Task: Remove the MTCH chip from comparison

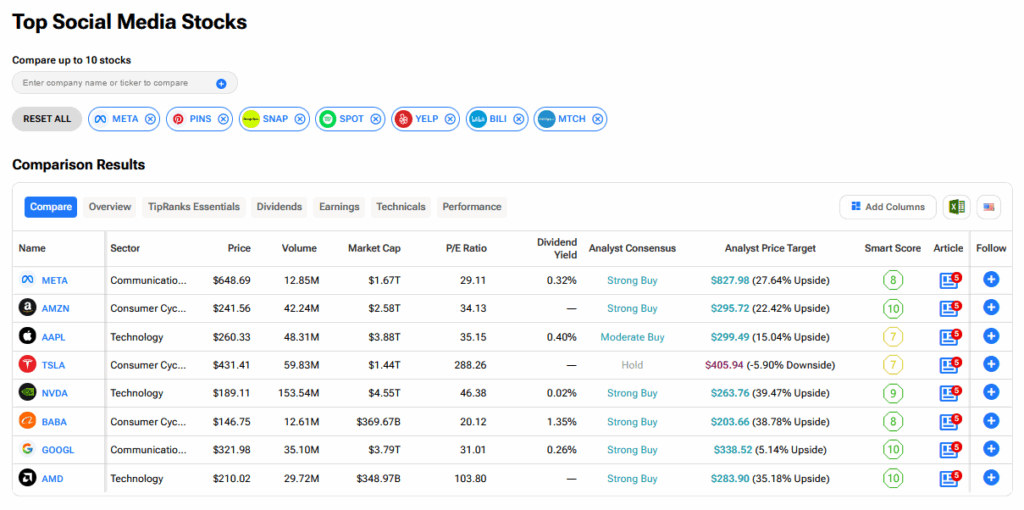Action: [x=598, y=119]
